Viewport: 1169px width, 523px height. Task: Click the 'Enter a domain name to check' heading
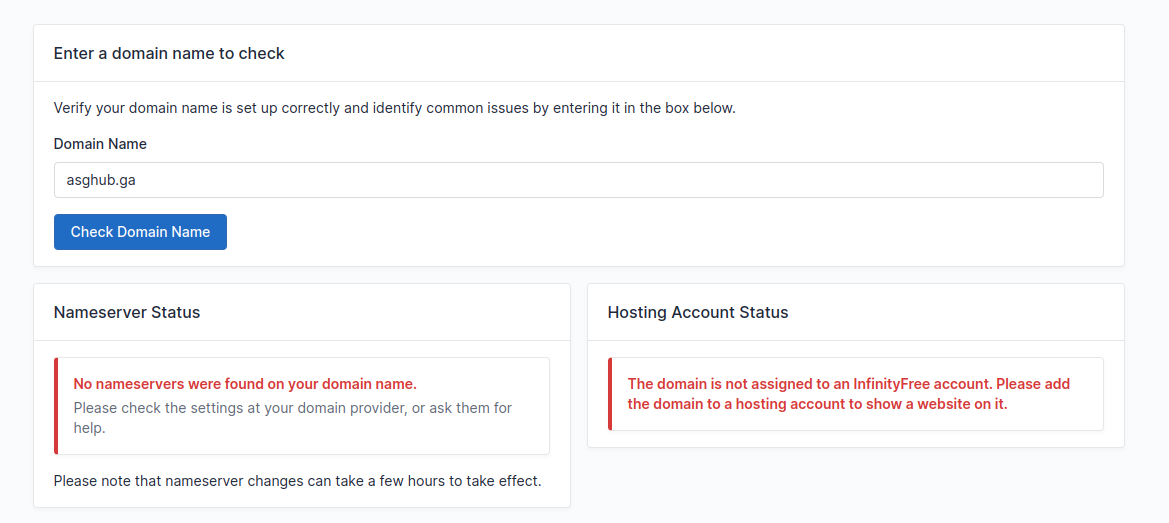coord(169,54)
